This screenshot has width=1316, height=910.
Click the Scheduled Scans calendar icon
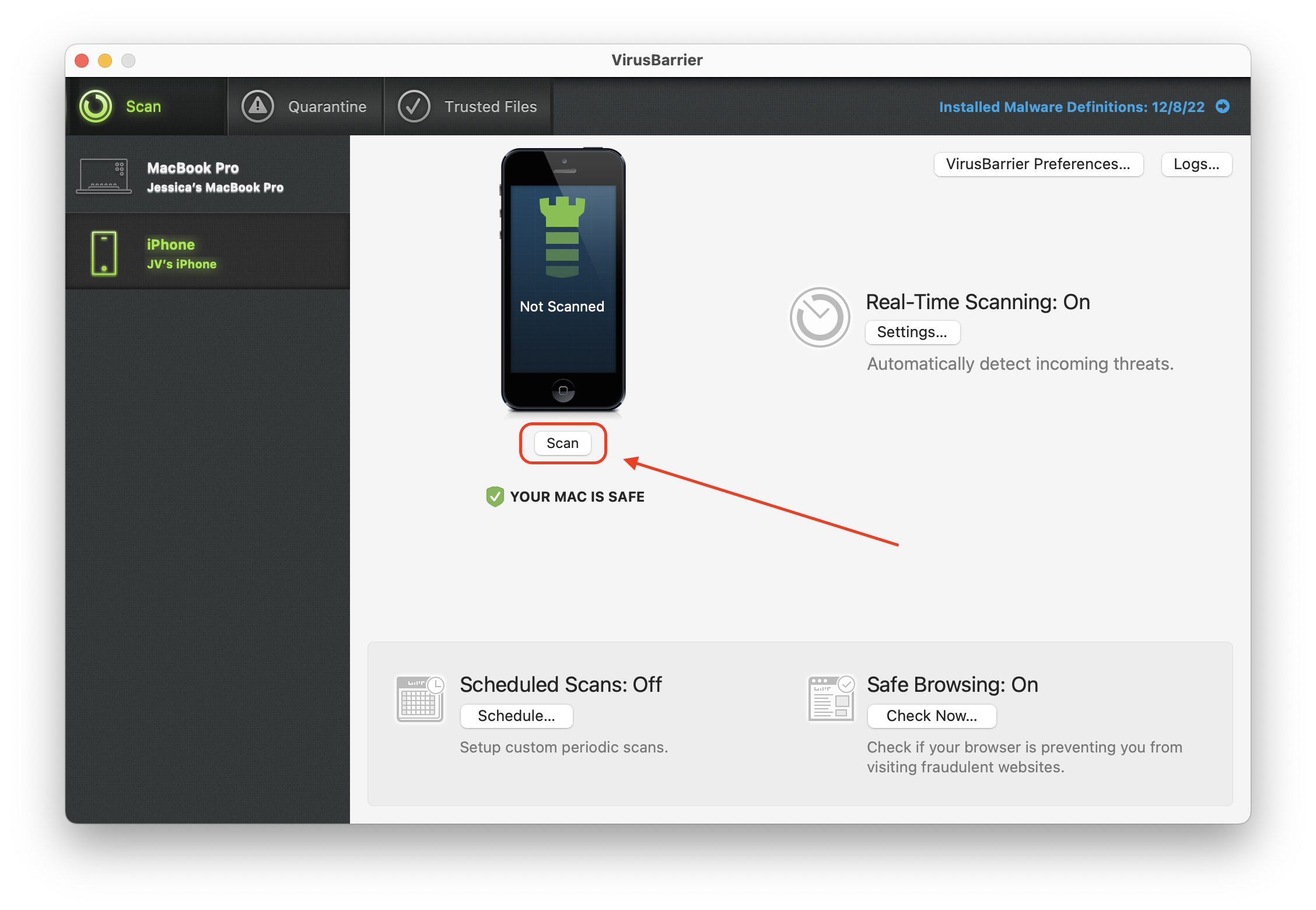420,699
